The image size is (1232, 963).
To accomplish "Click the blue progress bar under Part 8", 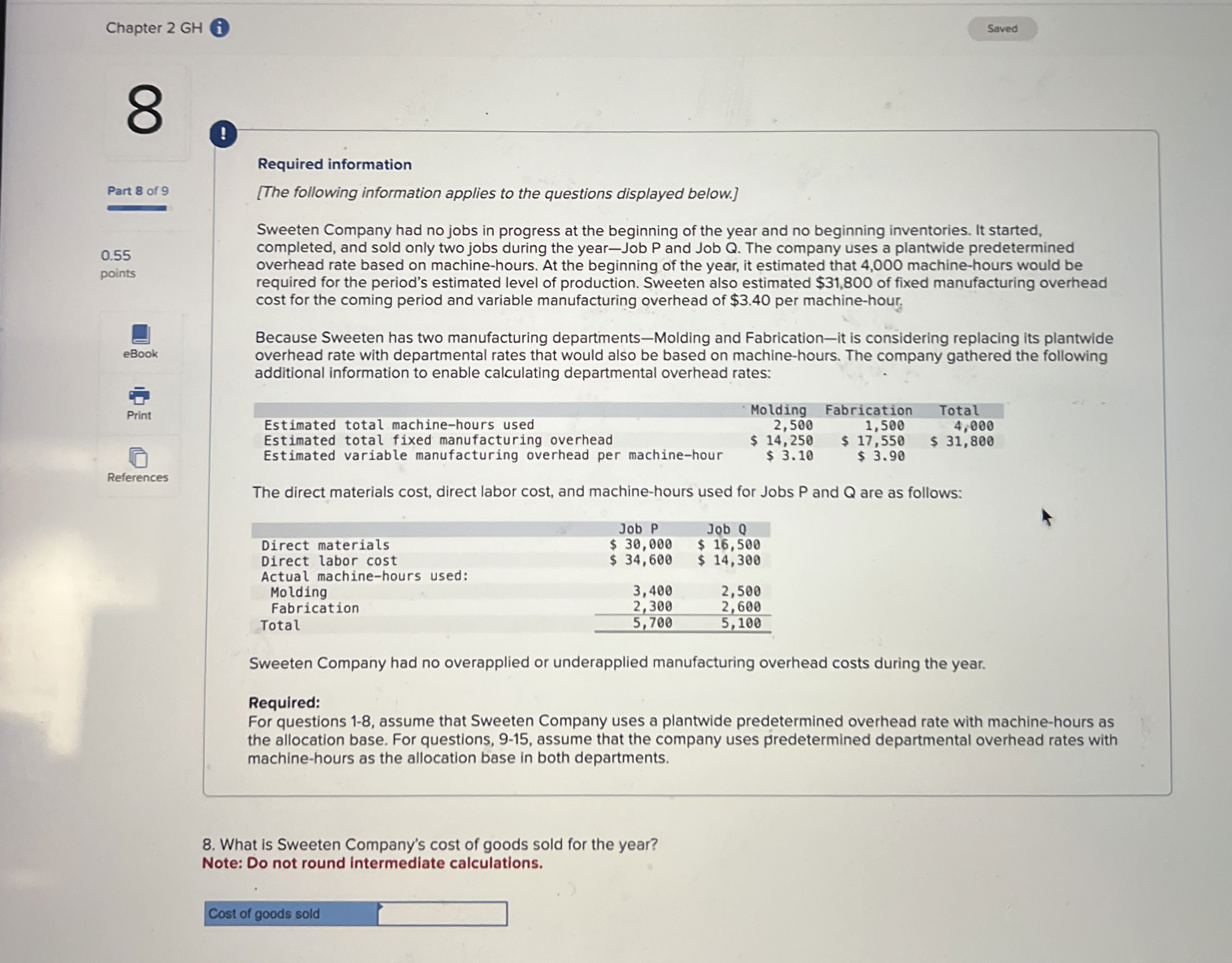I will coord(137,208).
